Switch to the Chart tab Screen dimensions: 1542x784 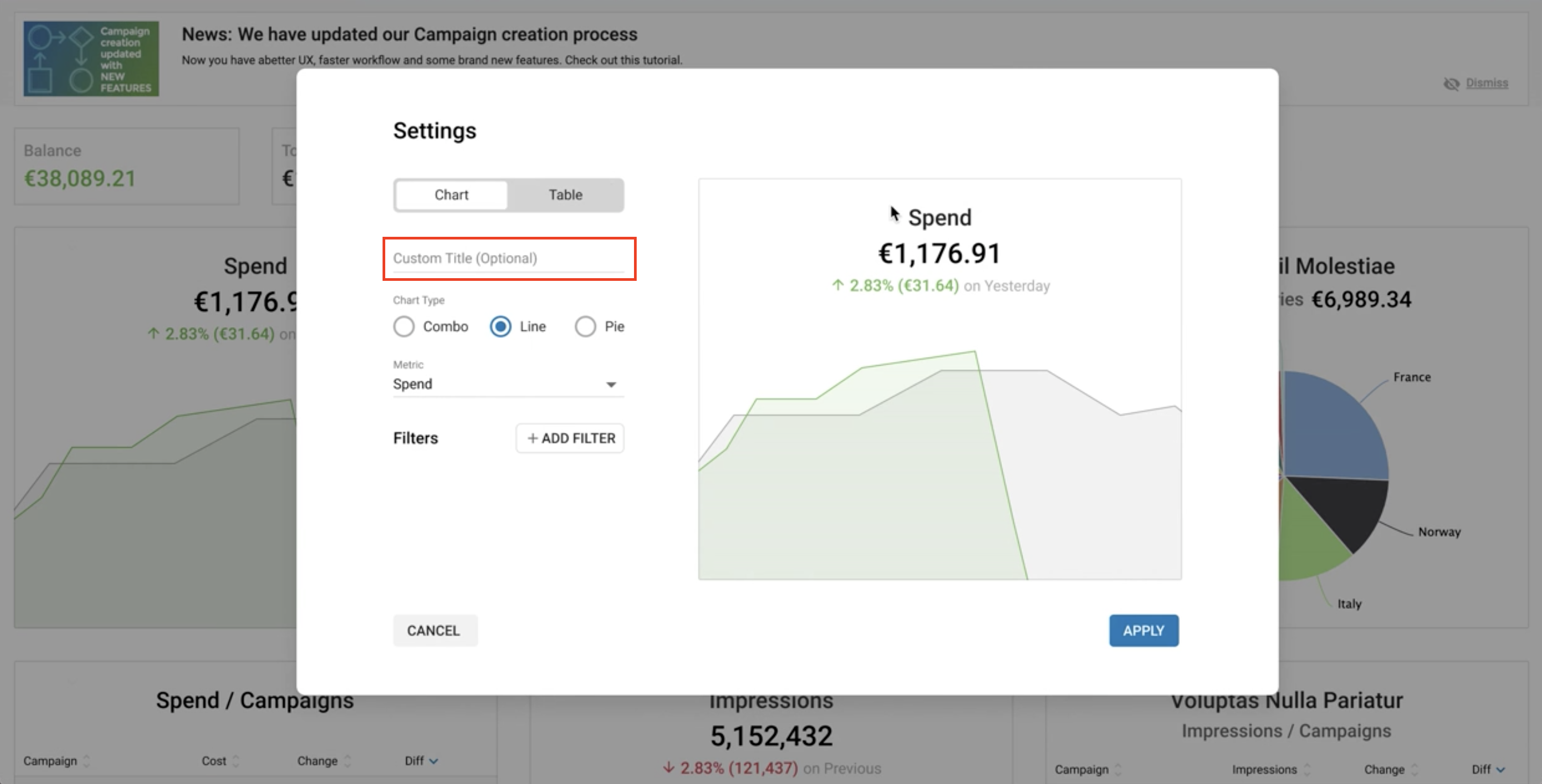coord(451,195)
